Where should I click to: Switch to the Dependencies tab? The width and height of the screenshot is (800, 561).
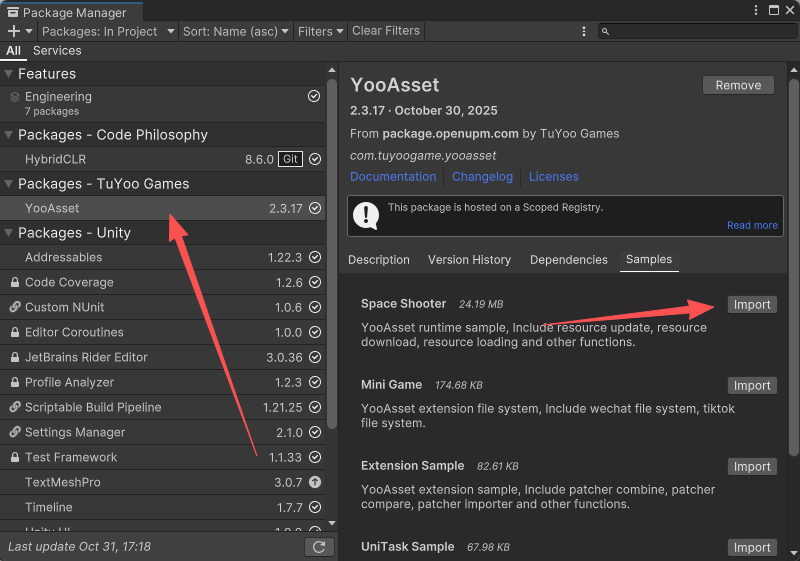568,260
